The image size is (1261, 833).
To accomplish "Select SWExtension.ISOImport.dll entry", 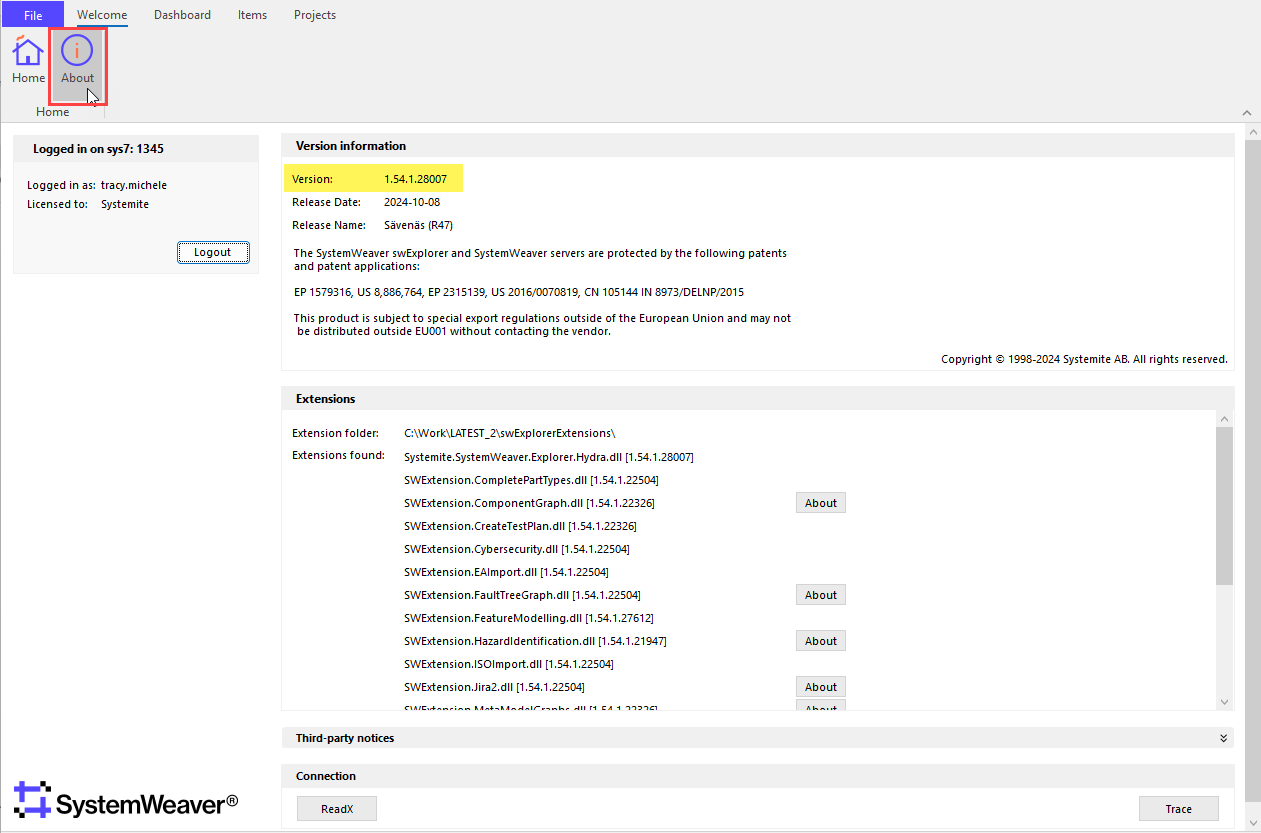I will (x=509, y=664).
